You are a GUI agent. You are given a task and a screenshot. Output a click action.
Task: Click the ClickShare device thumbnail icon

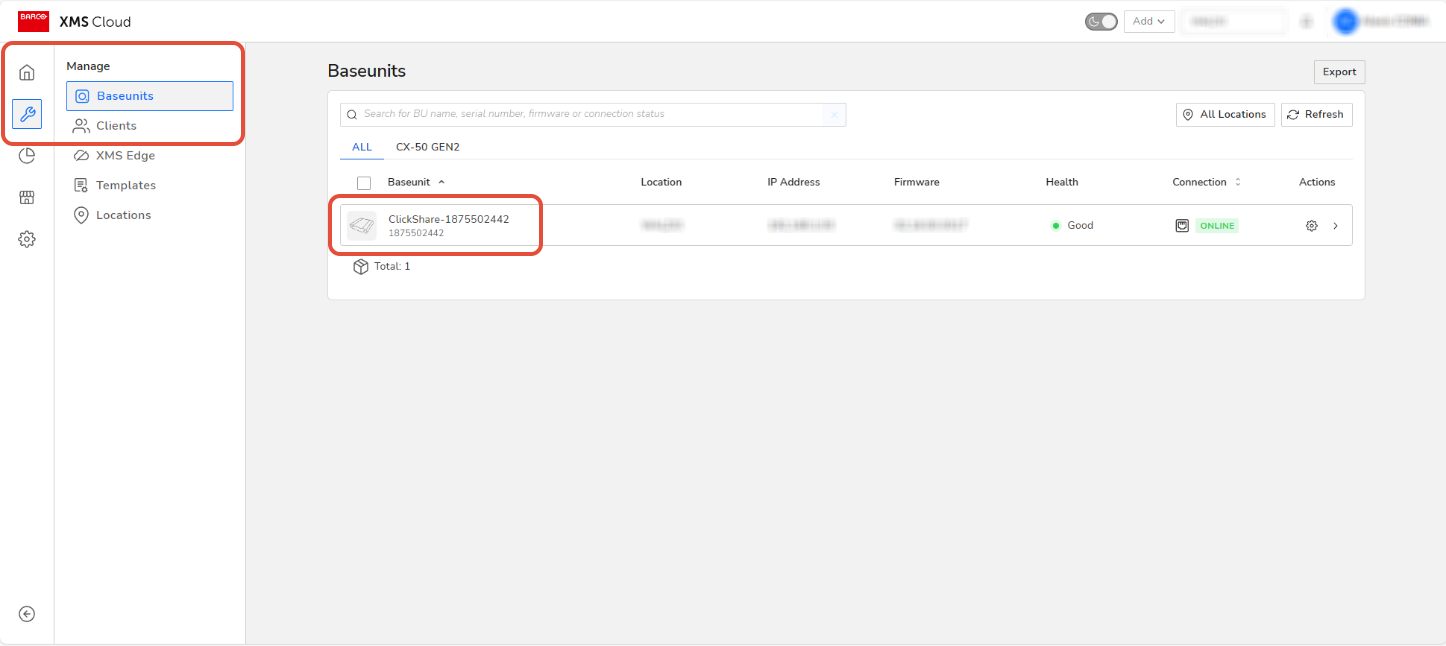(x=362, y=226)
